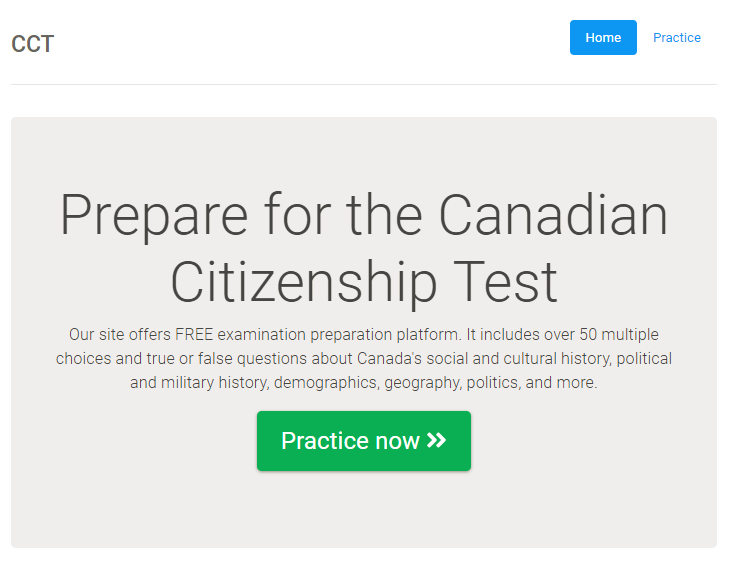This screenshot has height=565, width=731.
Task: Click the horizontal divider line below the header
Action: pyautogui.click(x=364, y=85)
